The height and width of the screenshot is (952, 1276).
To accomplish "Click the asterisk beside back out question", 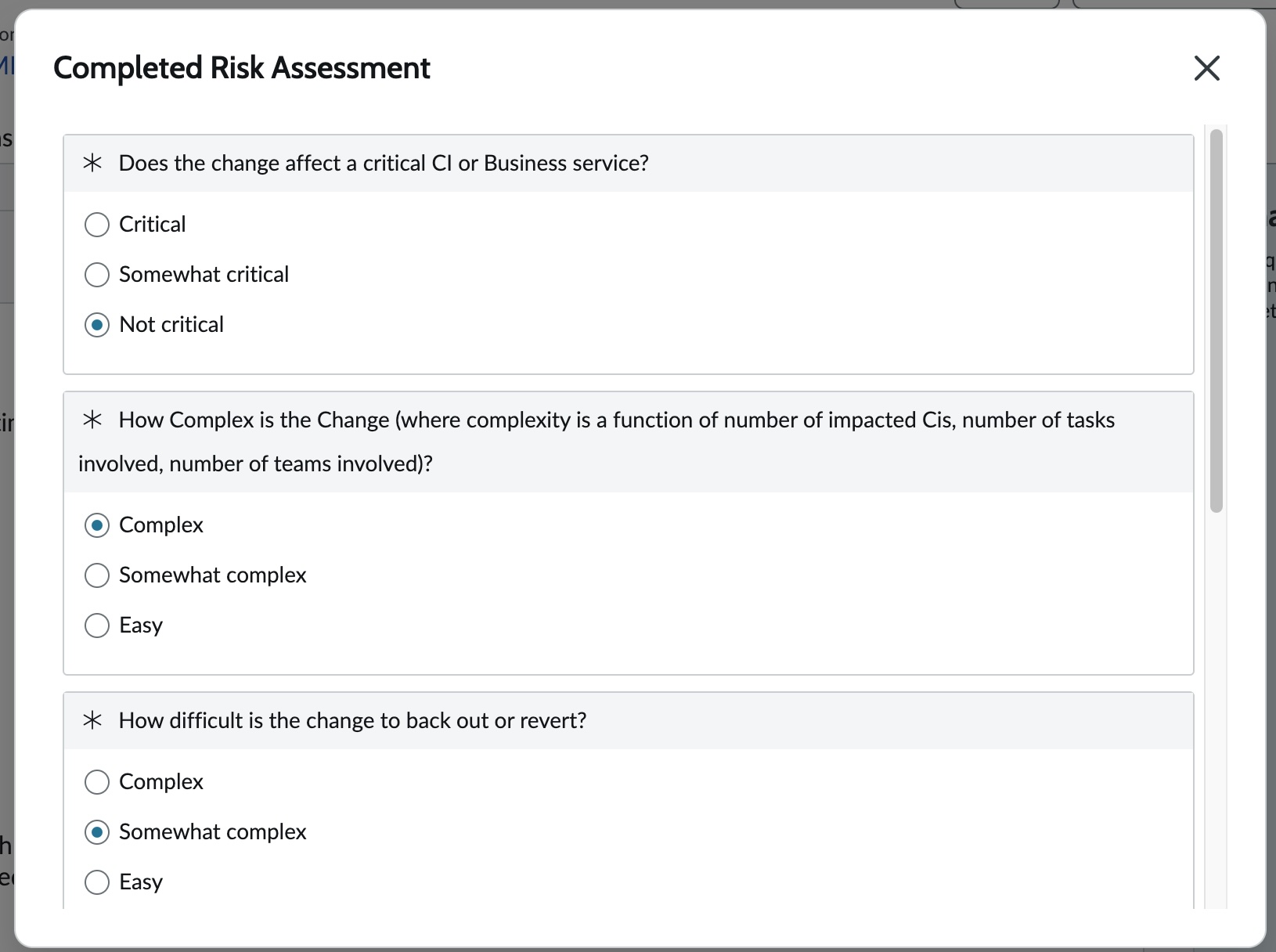I will pyautogui.click(x=92, y=720).
